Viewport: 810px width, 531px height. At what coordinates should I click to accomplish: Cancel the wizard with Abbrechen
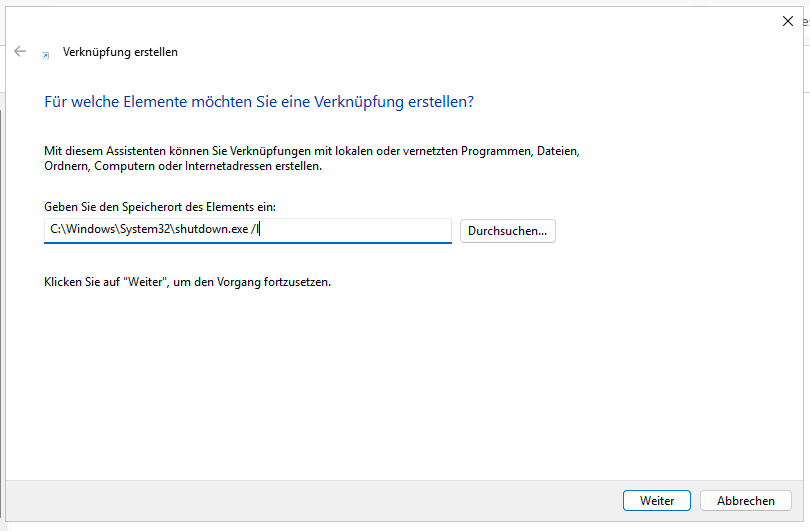click(x=746, y=501)
